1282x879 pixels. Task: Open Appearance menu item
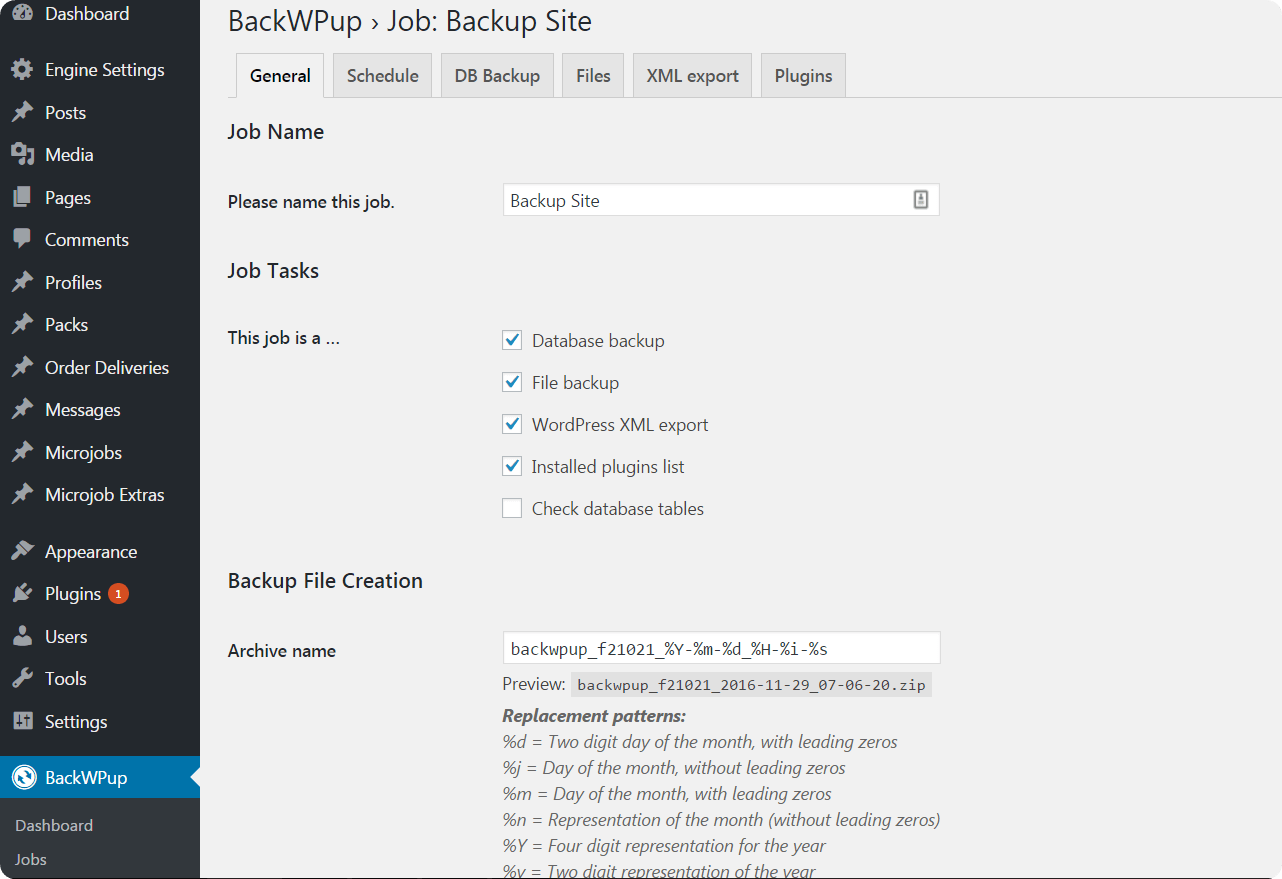[100, 551]
